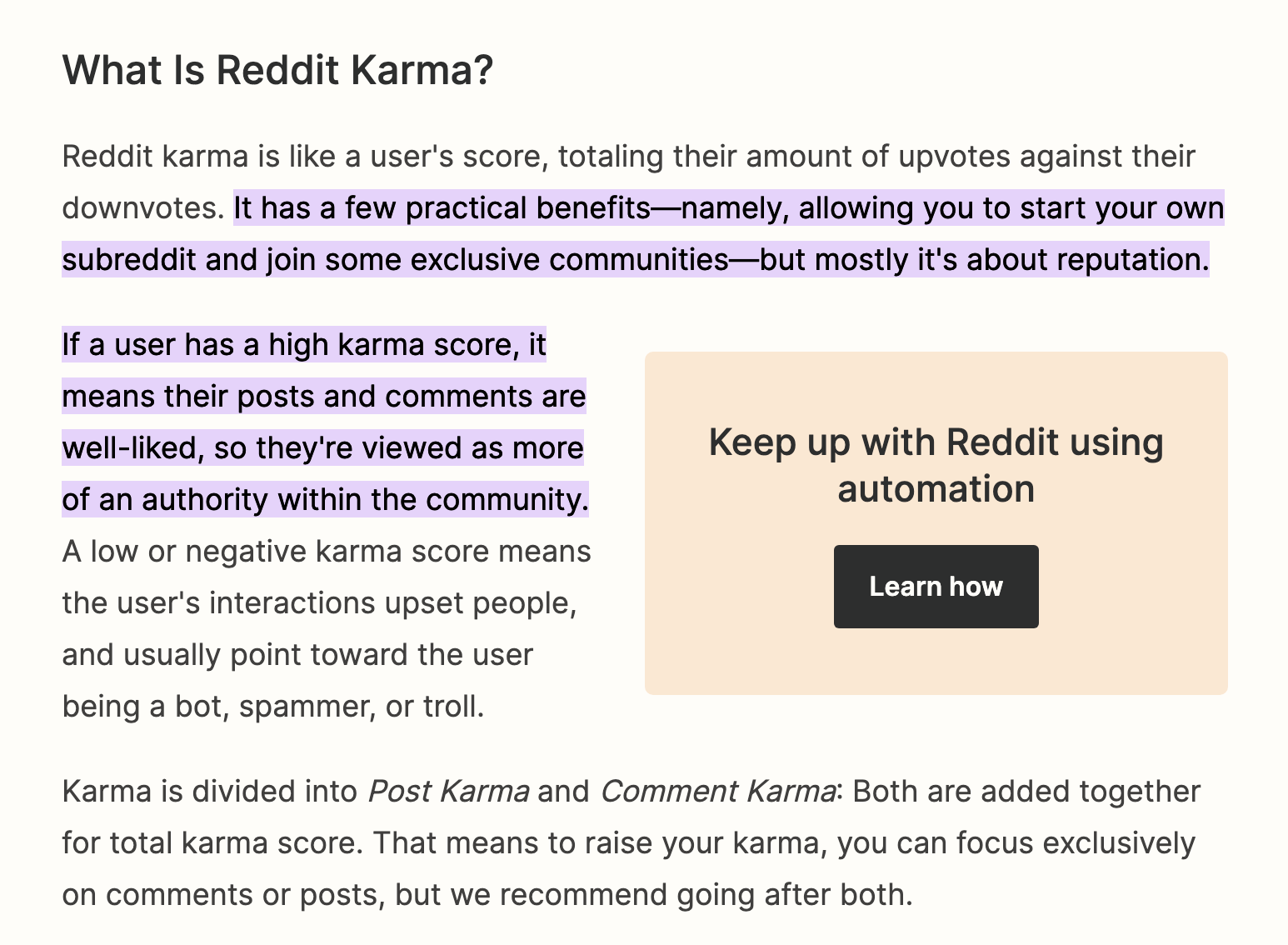Click "Keep up with Reddit using" promo title

click(936, 442)
